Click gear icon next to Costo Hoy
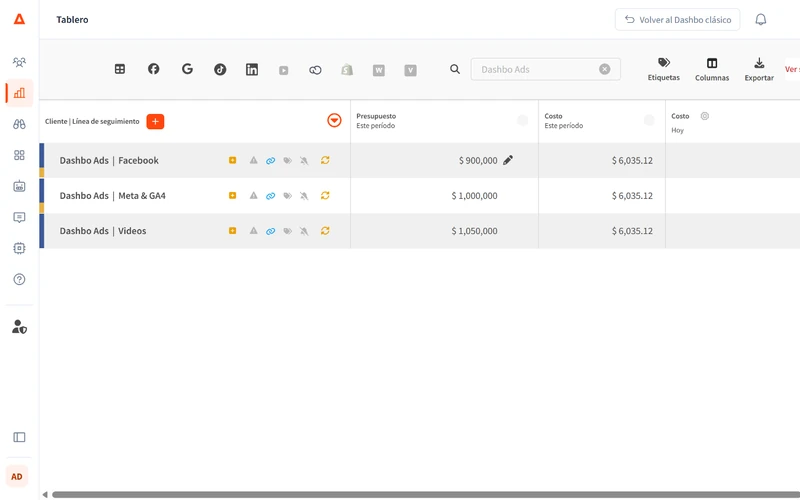800x500 pixels. [x=705, y=116]
